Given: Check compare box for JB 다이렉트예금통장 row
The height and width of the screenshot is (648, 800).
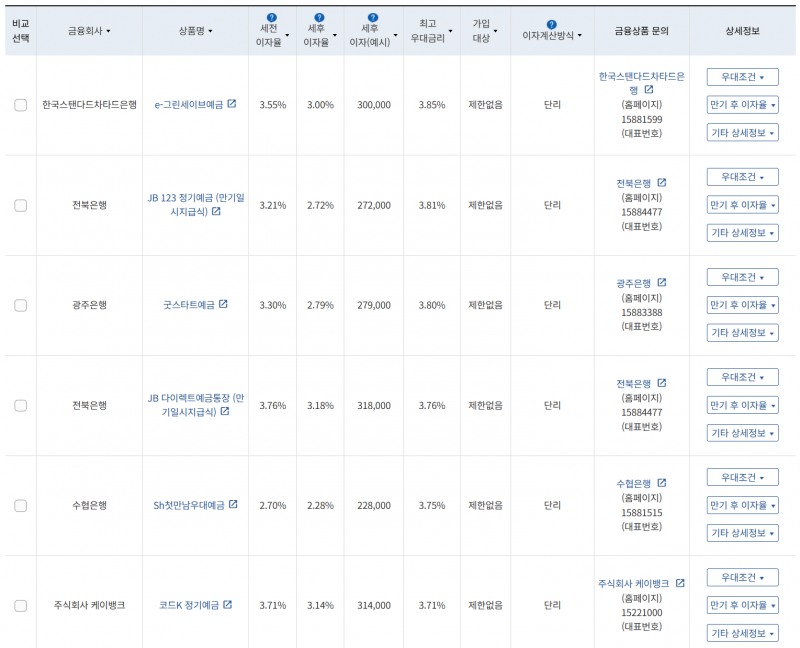Looking at the screenshot, I should pos(20,406).
